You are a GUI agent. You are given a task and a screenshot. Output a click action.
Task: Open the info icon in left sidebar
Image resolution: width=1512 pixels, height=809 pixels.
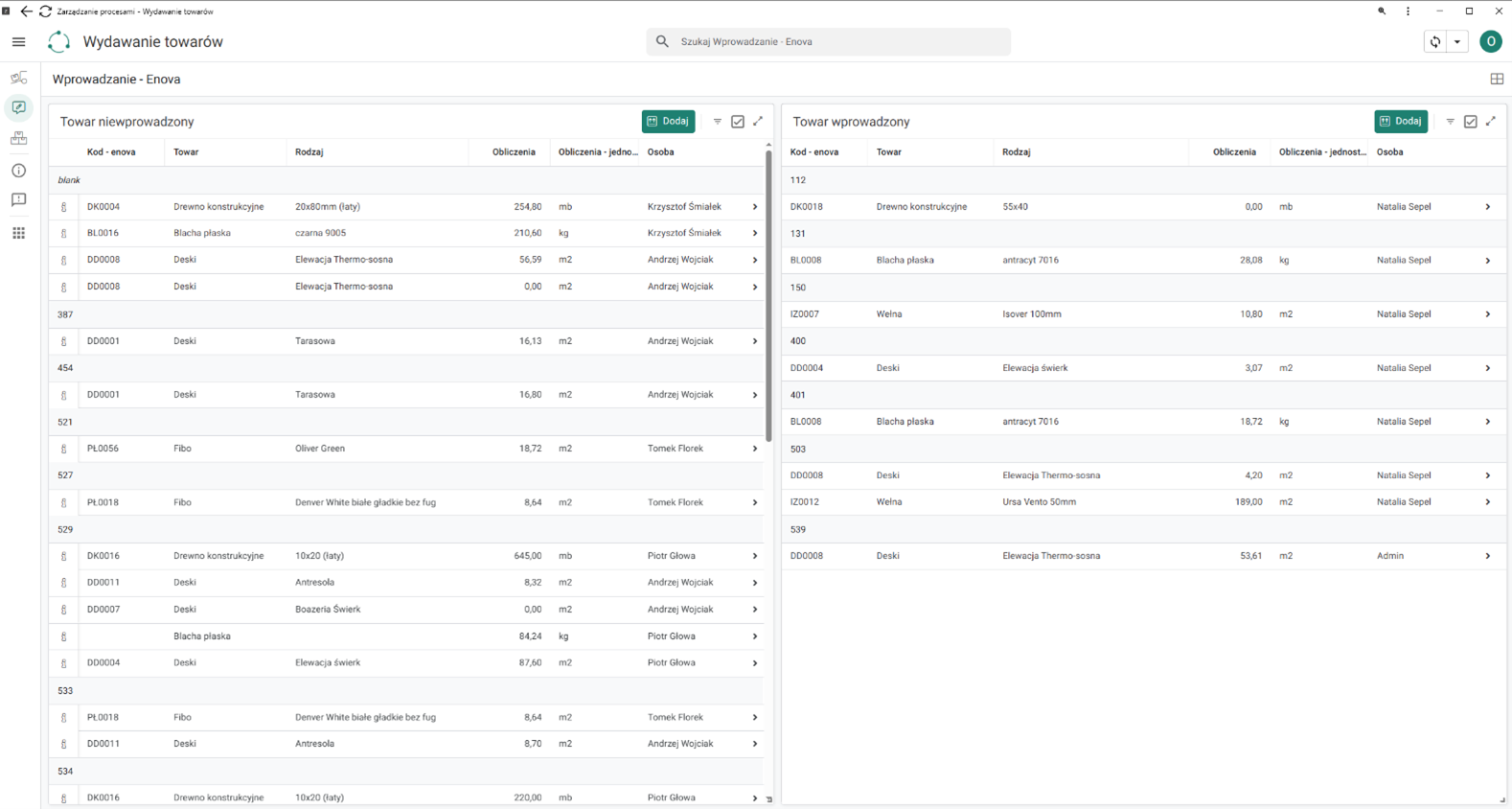click(x=18, y=171)
